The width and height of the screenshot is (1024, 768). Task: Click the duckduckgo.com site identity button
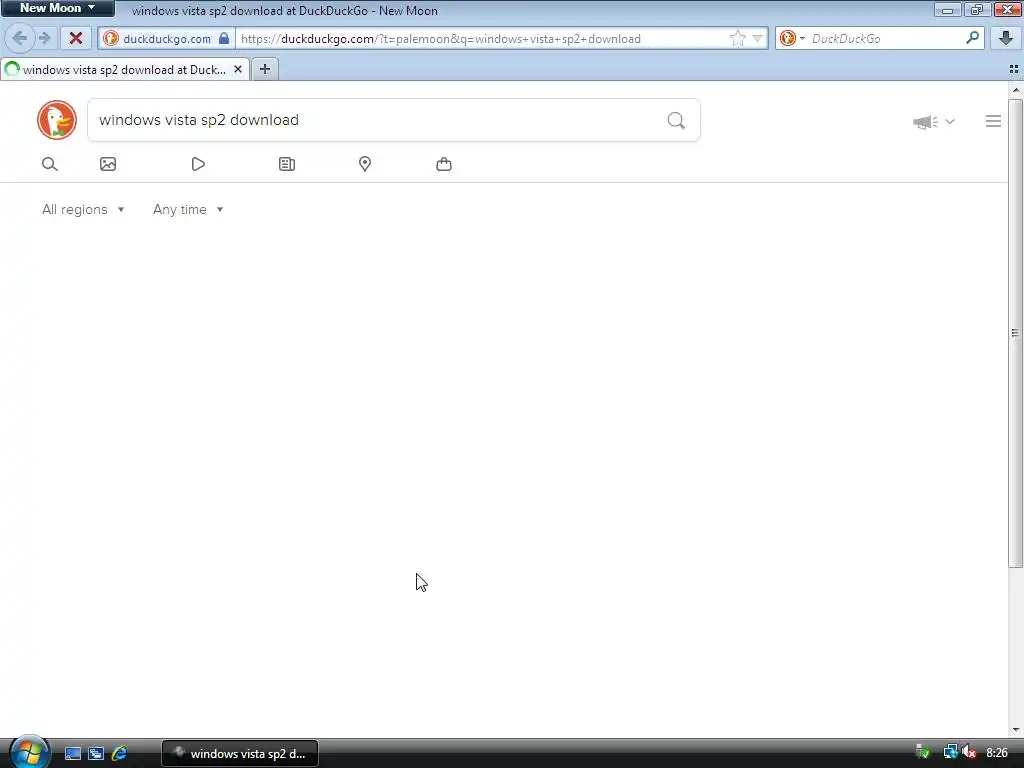click(167, 39)
